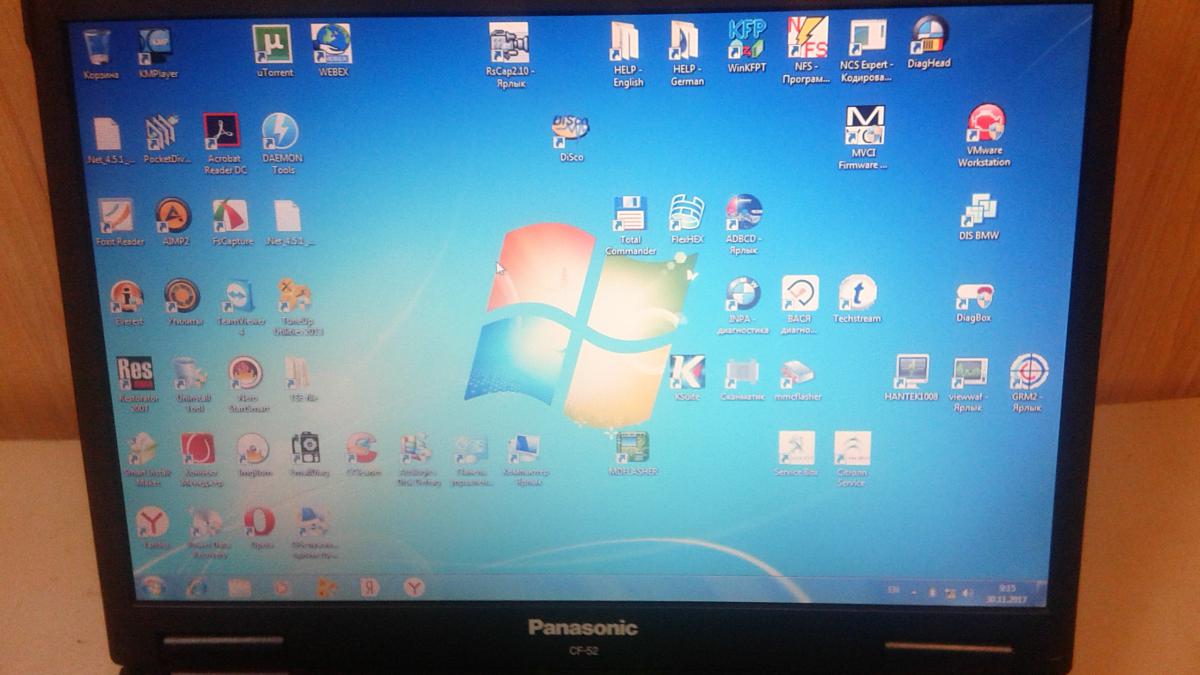Open Internet Explorer from the taskbar
The width and height of the screenshot is (1200, 675).
tap(197, 587)
